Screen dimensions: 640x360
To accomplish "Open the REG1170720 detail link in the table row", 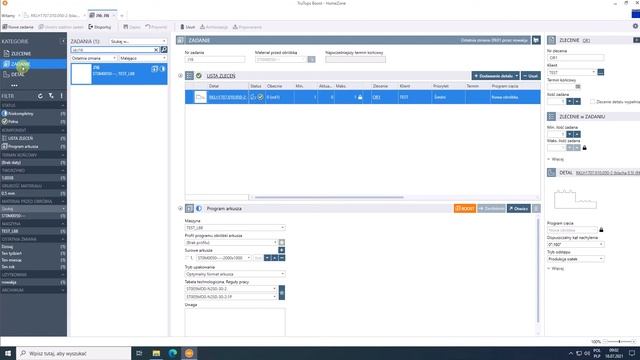I will 227,97.
